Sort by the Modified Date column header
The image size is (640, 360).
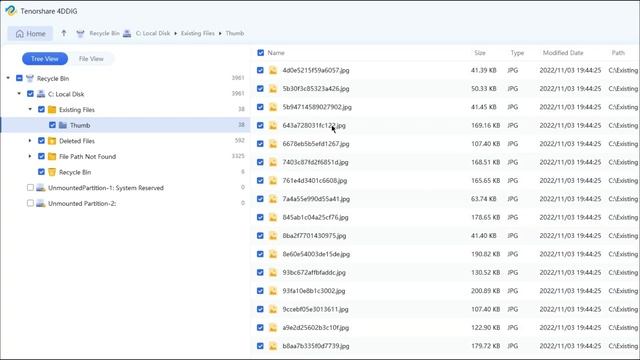tap(563, 53)
